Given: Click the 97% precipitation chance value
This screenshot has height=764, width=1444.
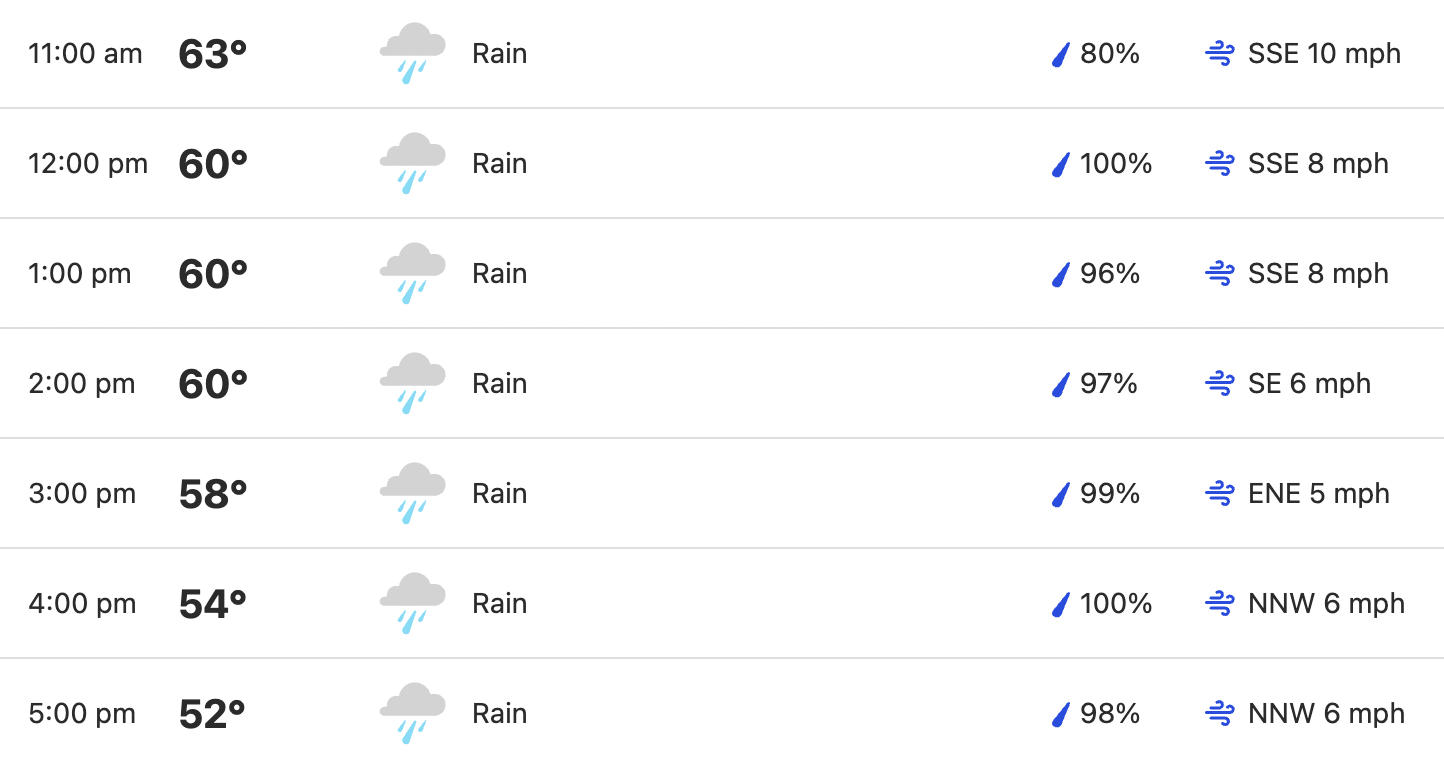Looking at the screenshot, I should click(1109, 384).
